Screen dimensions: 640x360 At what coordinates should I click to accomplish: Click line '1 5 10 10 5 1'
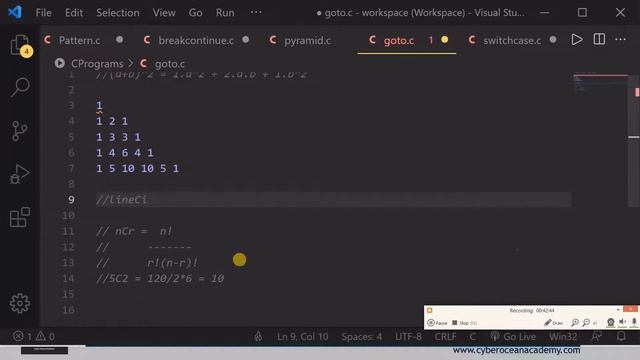coord(137,168)
